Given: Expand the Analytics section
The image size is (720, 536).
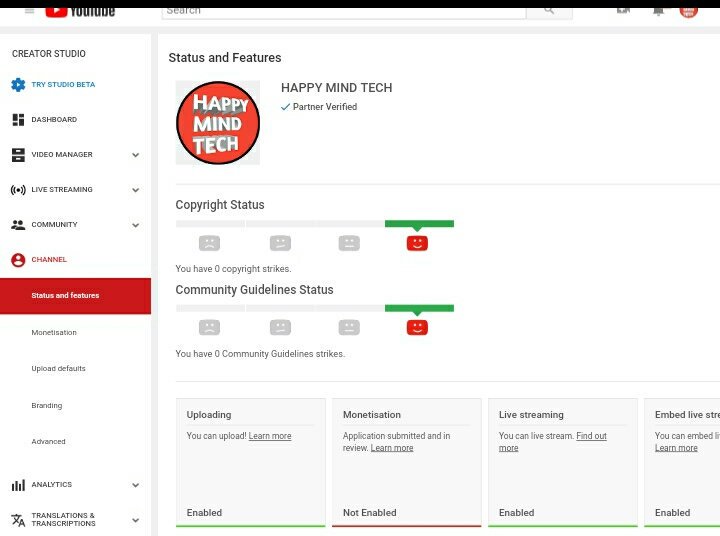Looking at the screenshot, I should pyautogui.click(x=135, y=485).
